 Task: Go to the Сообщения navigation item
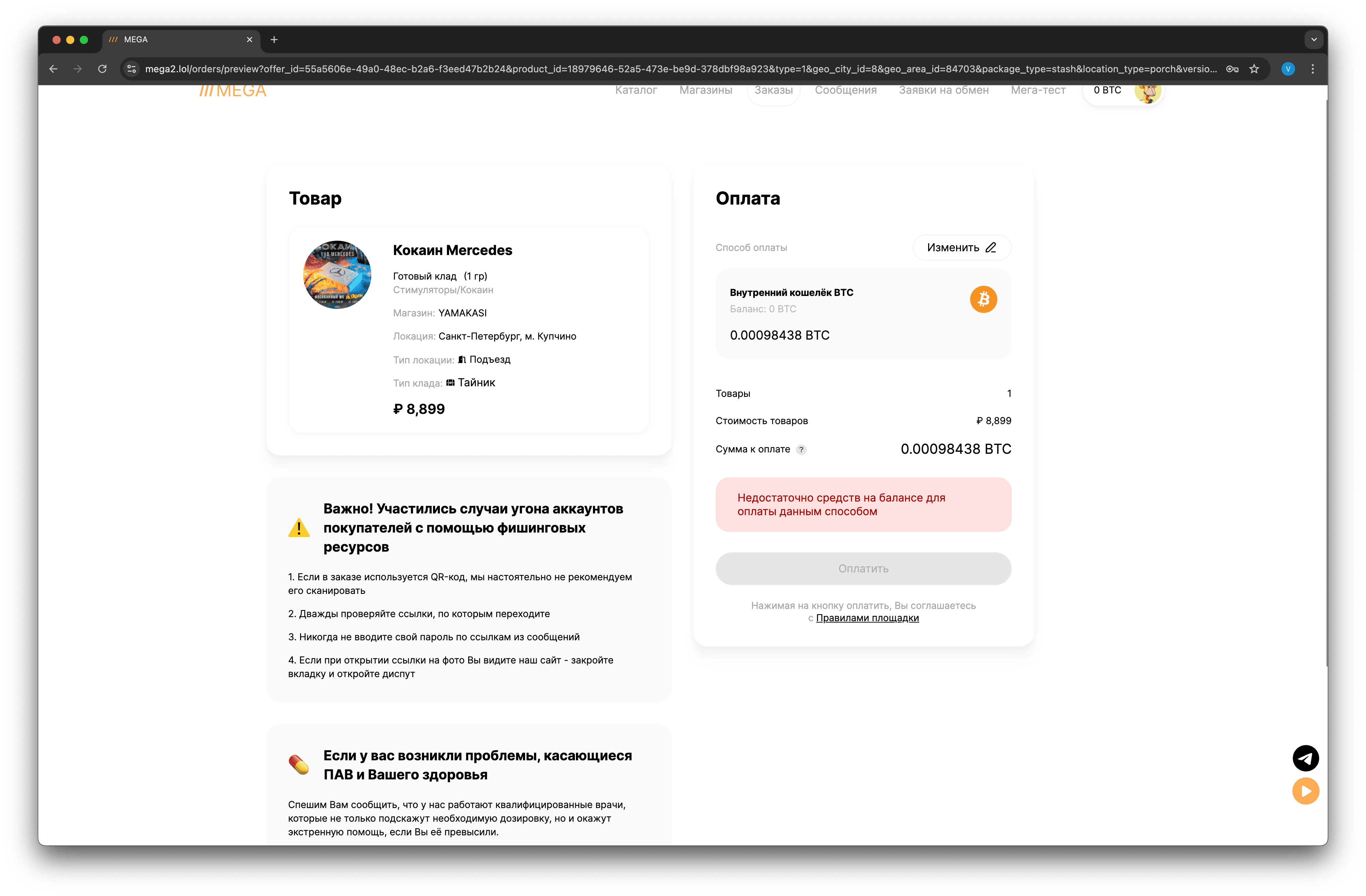(845, 91)
